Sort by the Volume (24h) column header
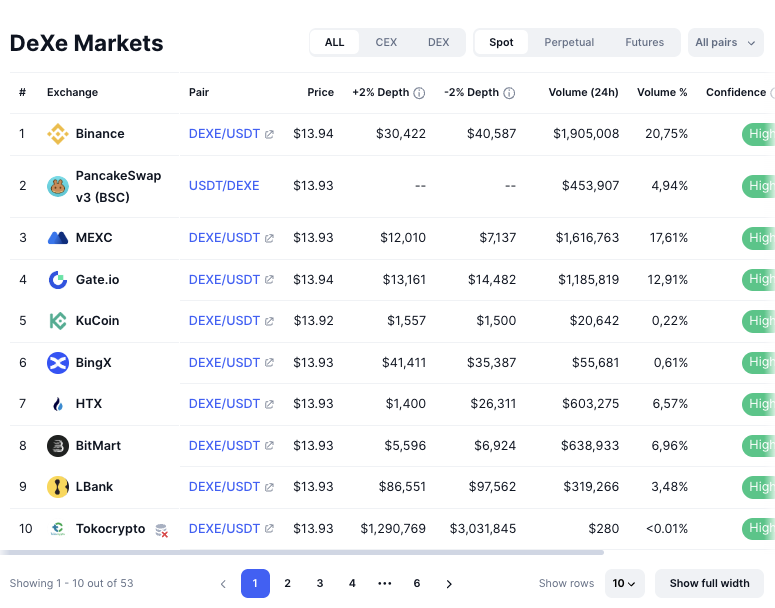Screen dimensions: 775x608 pos(583,92)
